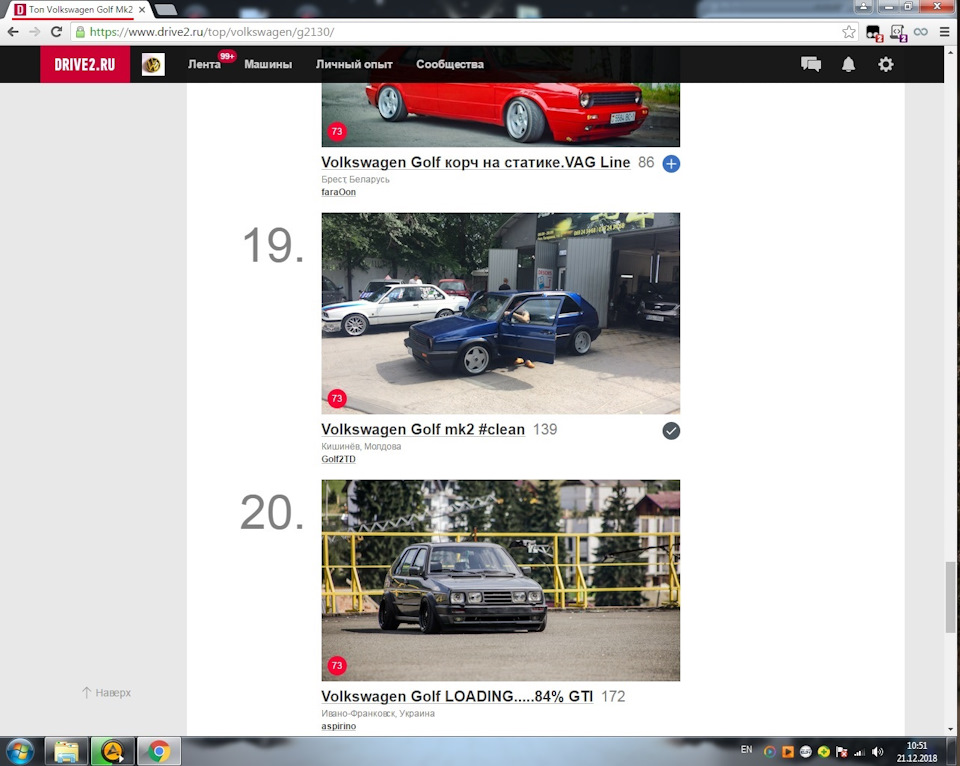
Task: Open the user avatar profile icon
Action: tap(153, 64)
